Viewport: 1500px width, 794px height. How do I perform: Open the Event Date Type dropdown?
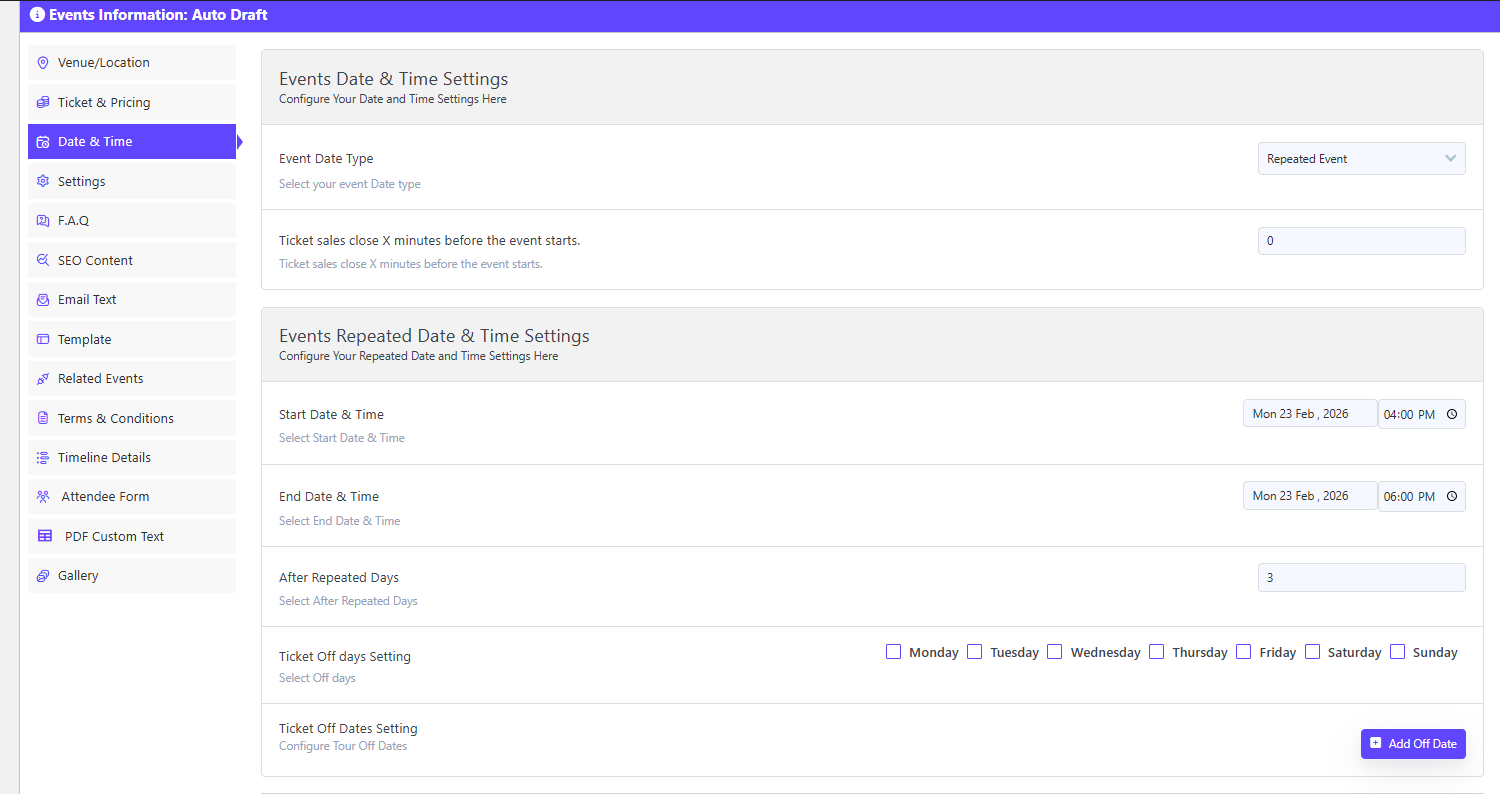click(x=1361, y=159)
